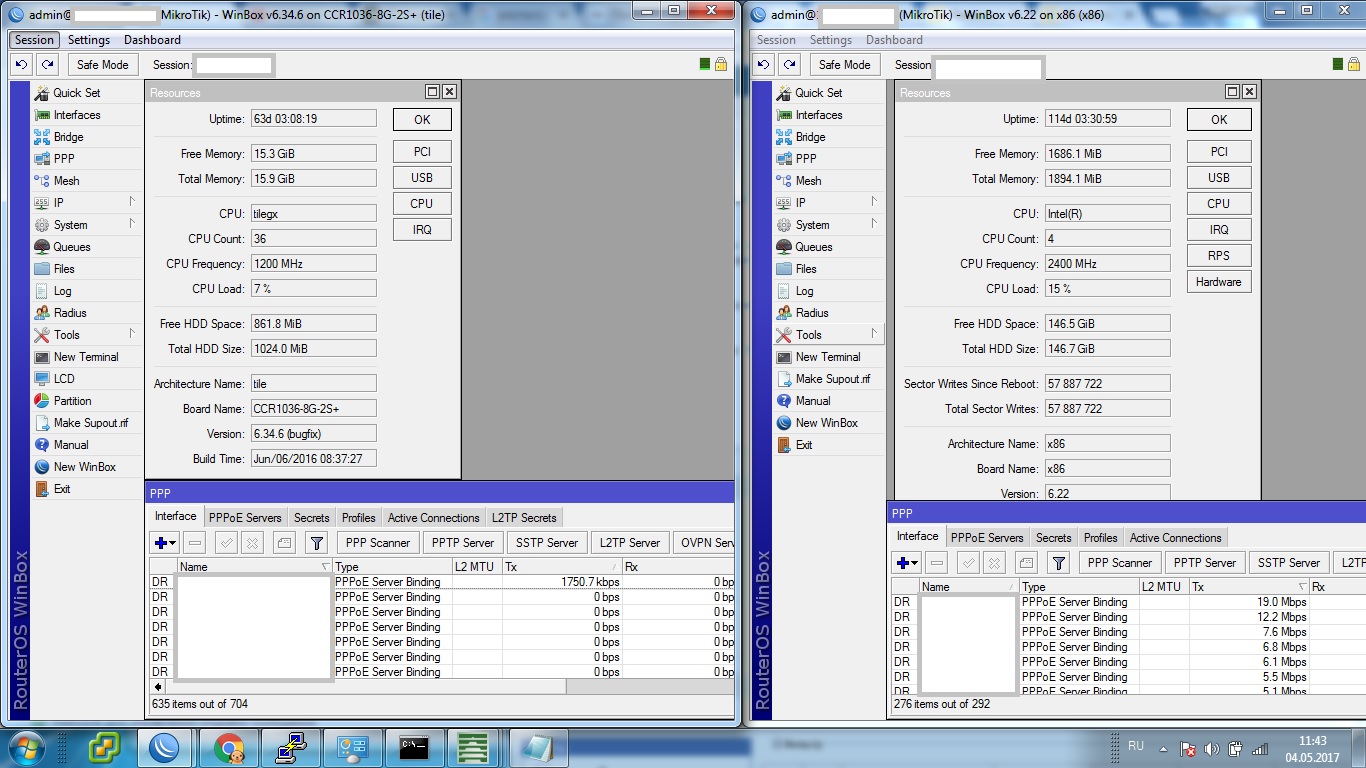The height and width of the screenshot is (768, 1366).
Task: Click the IRQ button in left Resources window
Action: tap(421, 230)
